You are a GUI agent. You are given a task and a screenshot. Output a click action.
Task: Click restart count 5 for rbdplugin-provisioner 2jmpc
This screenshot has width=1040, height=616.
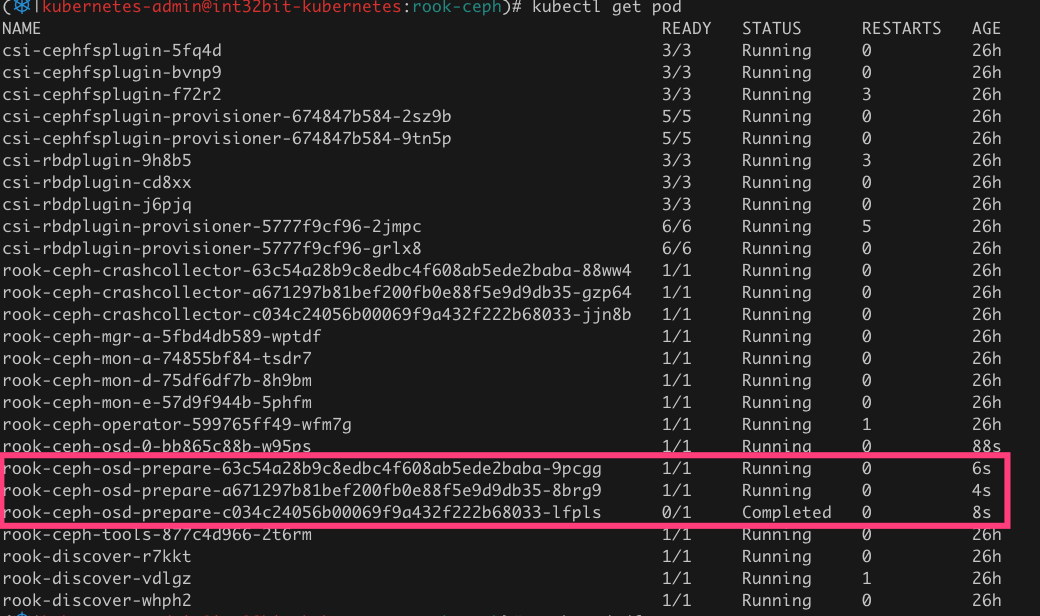point(866,227)
